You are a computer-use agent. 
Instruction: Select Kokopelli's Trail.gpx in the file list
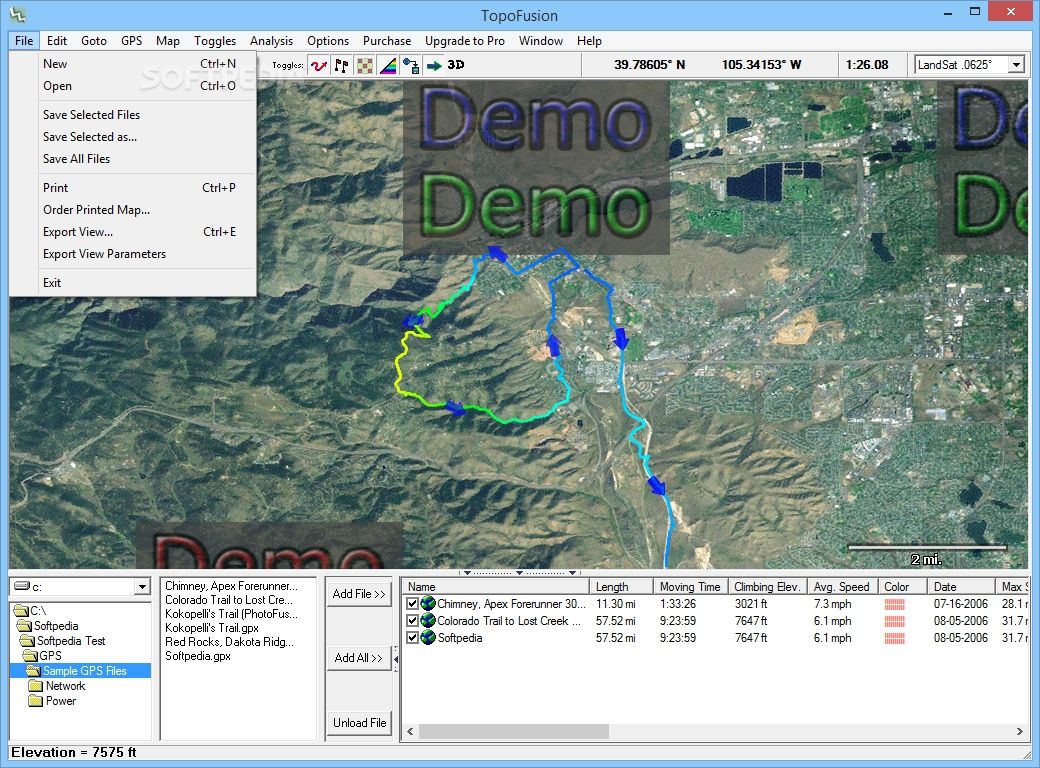[212, 627]
